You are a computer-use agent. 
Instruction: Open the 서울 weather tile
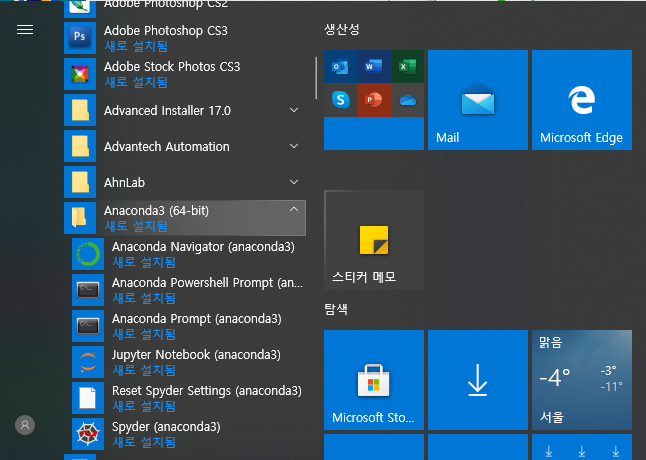click(x=582, y=380)
